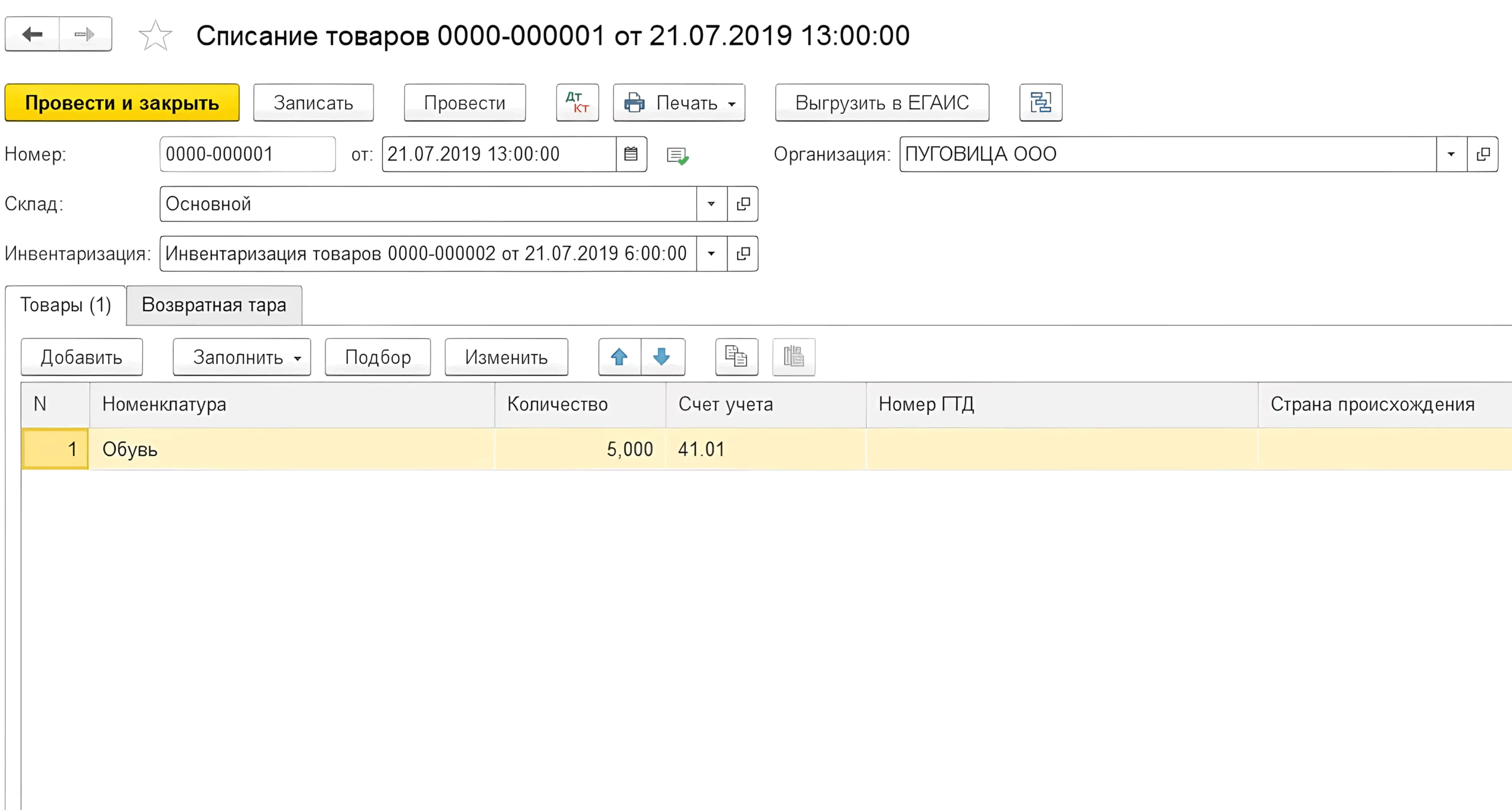Select the quantity cell 5,000

(x=580, y=449)
